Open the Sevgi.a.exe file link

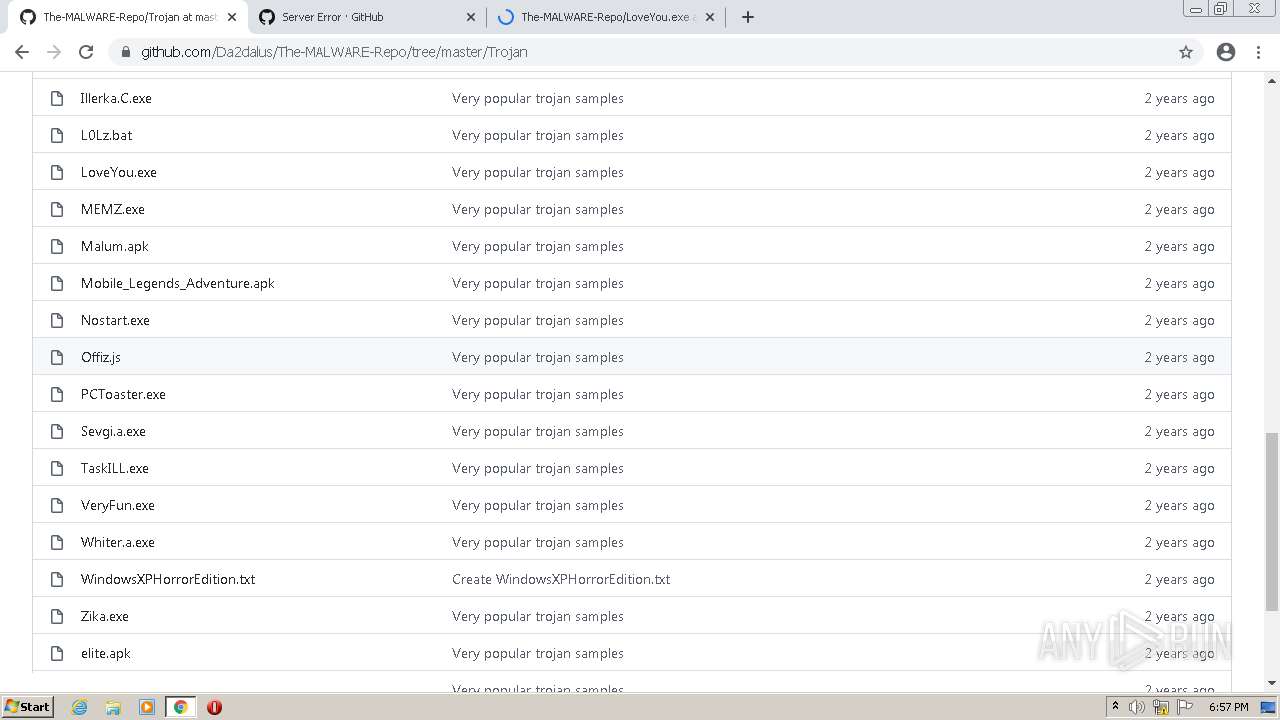click(113, 431)
